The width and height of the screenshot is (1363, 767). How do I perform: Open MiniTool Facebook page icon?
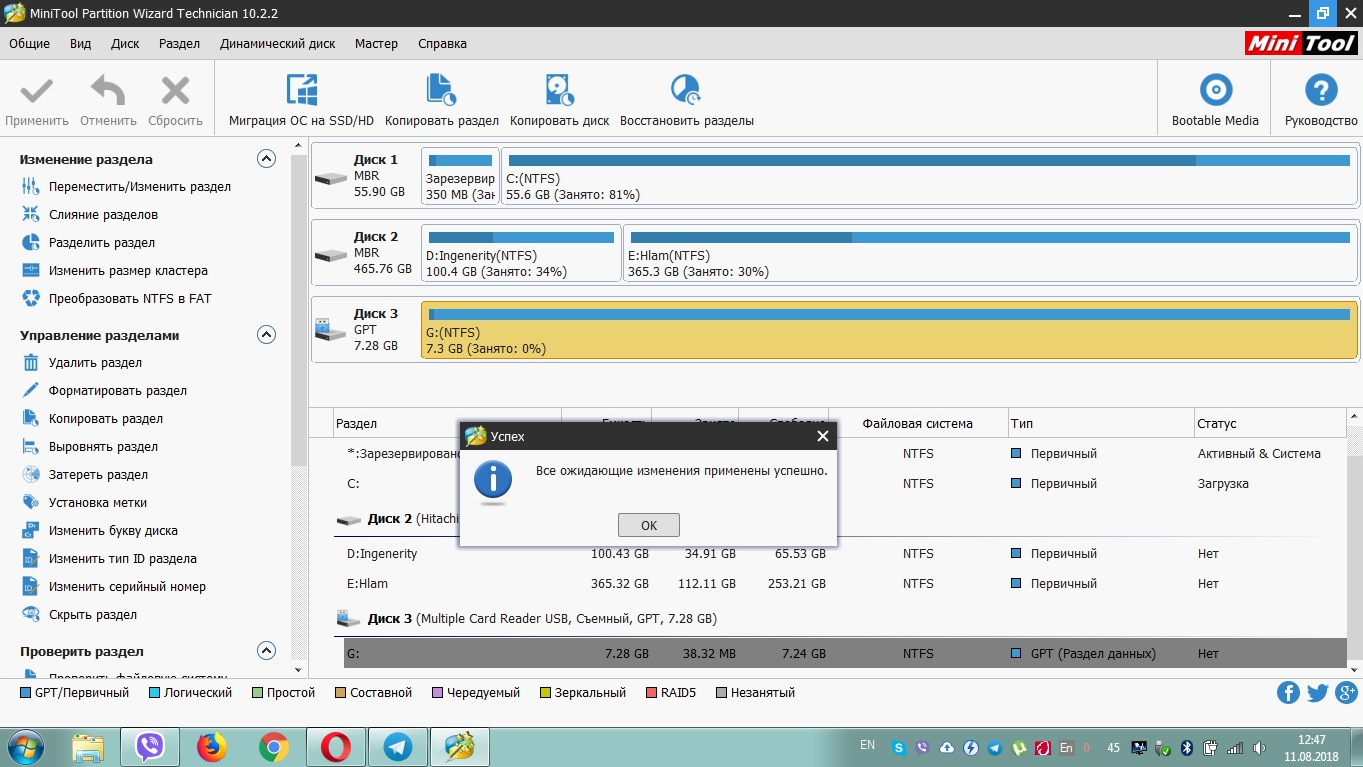[1288, 693]
